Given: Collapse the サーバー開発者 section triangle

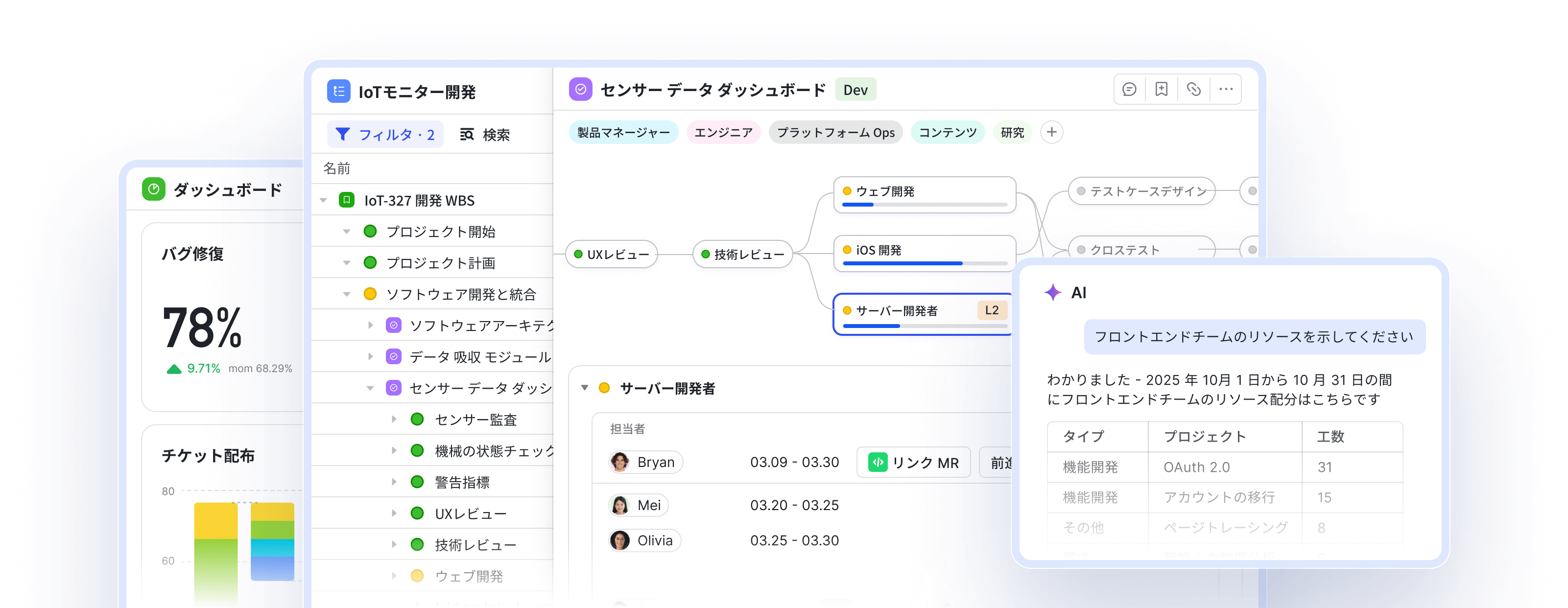Looking at the screenshot, I should tap(584, 388).
